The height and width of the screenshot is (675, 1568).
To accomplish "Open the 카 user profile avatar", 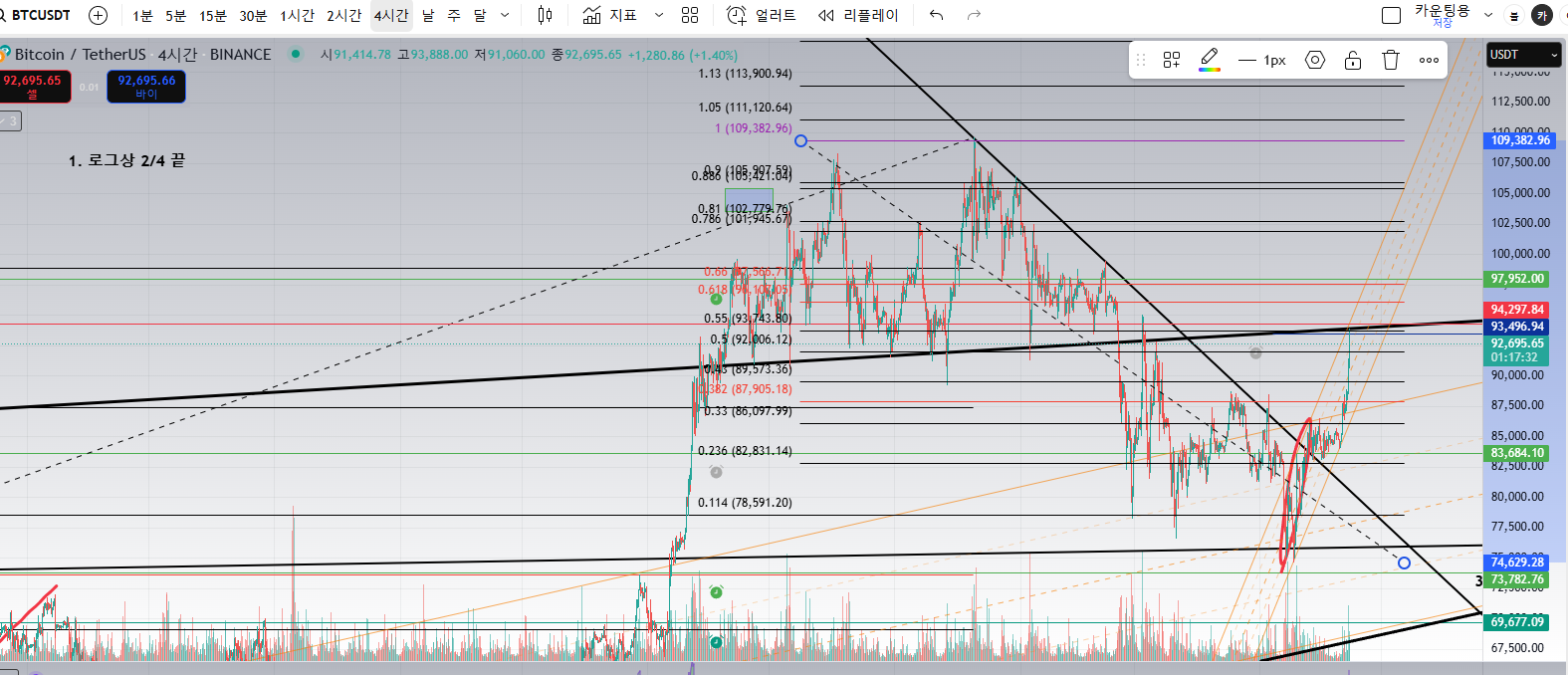I will tap(1542, 15).
